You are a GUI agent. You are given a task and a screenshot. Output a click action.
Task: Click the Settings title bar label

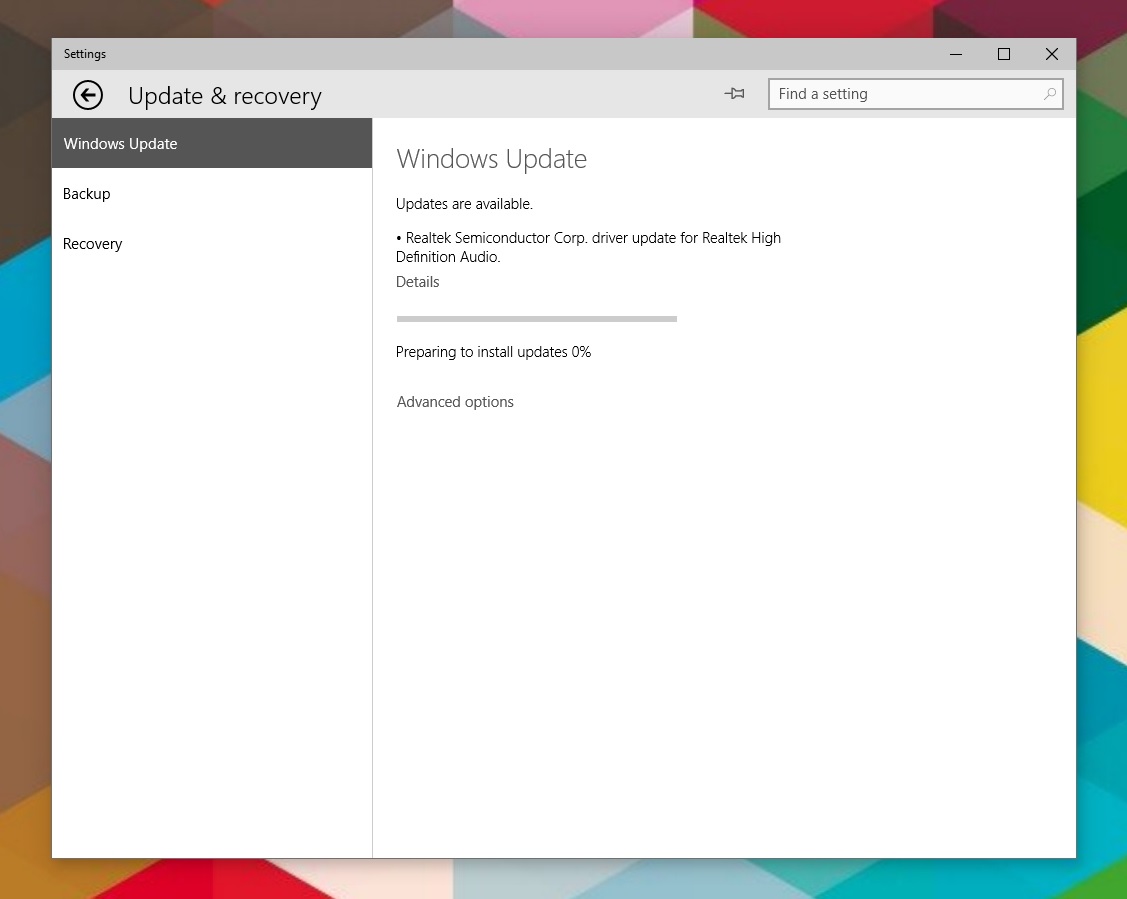(x=85, y=54)
